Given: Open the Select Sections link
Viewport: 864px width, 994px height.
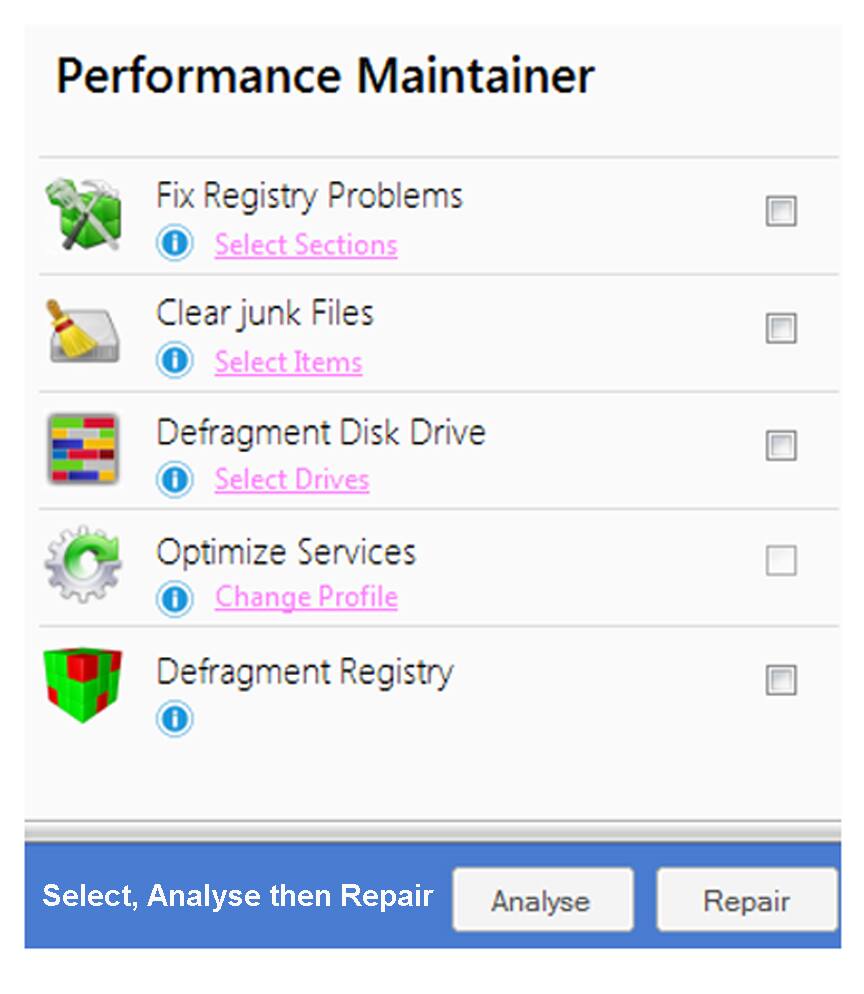Looking at the screenshot, I should tap(306, 245).
